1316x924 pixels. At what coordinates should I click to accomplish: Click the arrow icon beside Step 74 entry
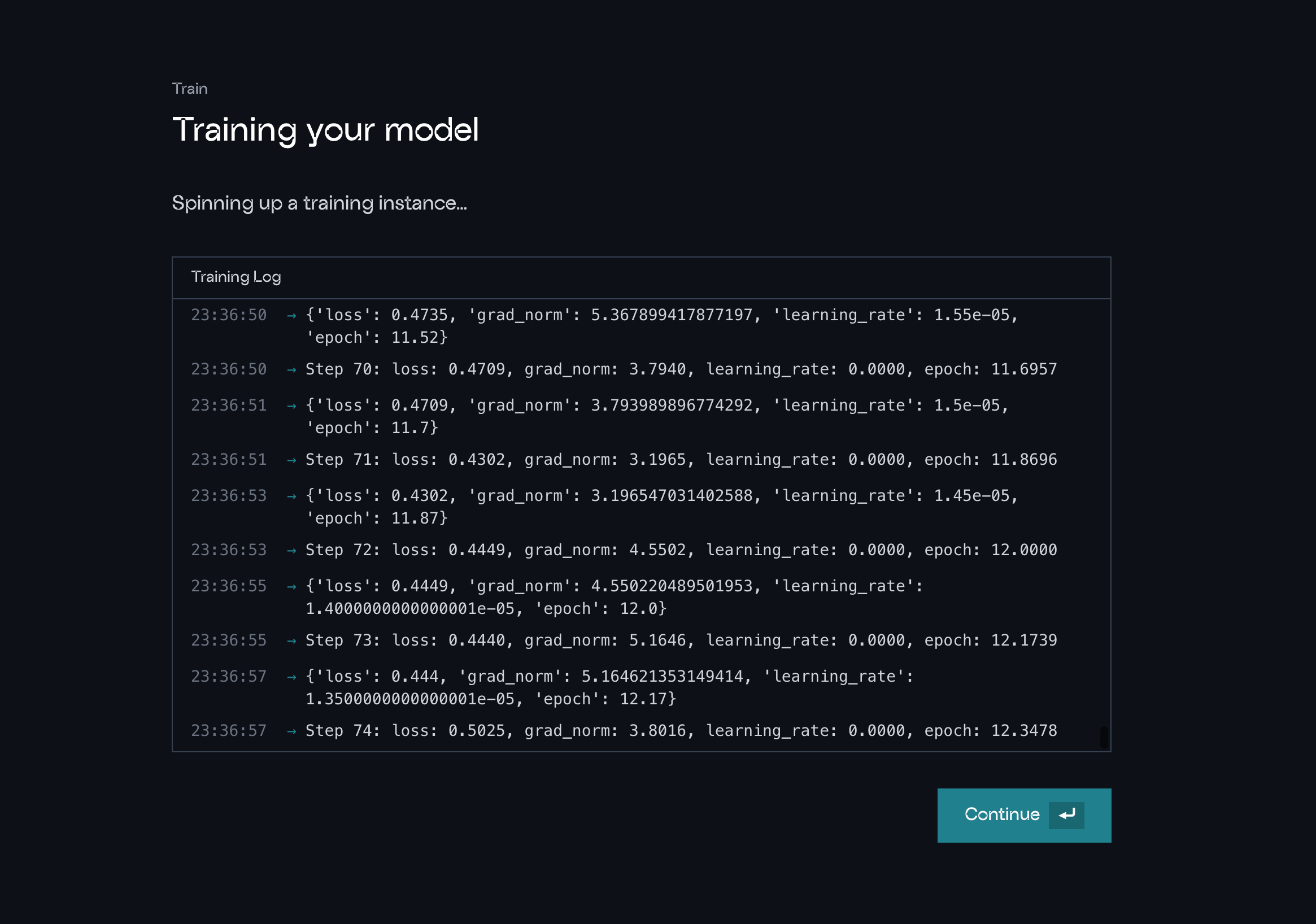tap(291, 731)
